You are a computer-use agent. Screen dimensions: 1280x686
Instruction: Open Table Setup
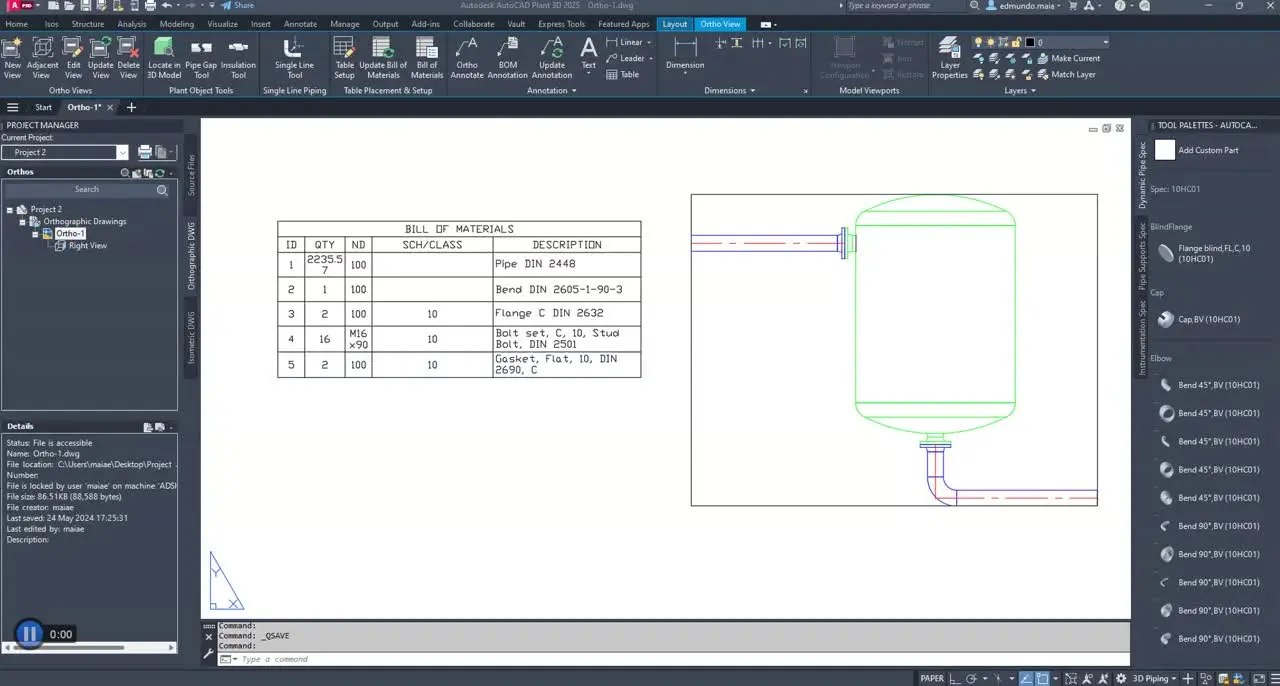coord(344,57)
